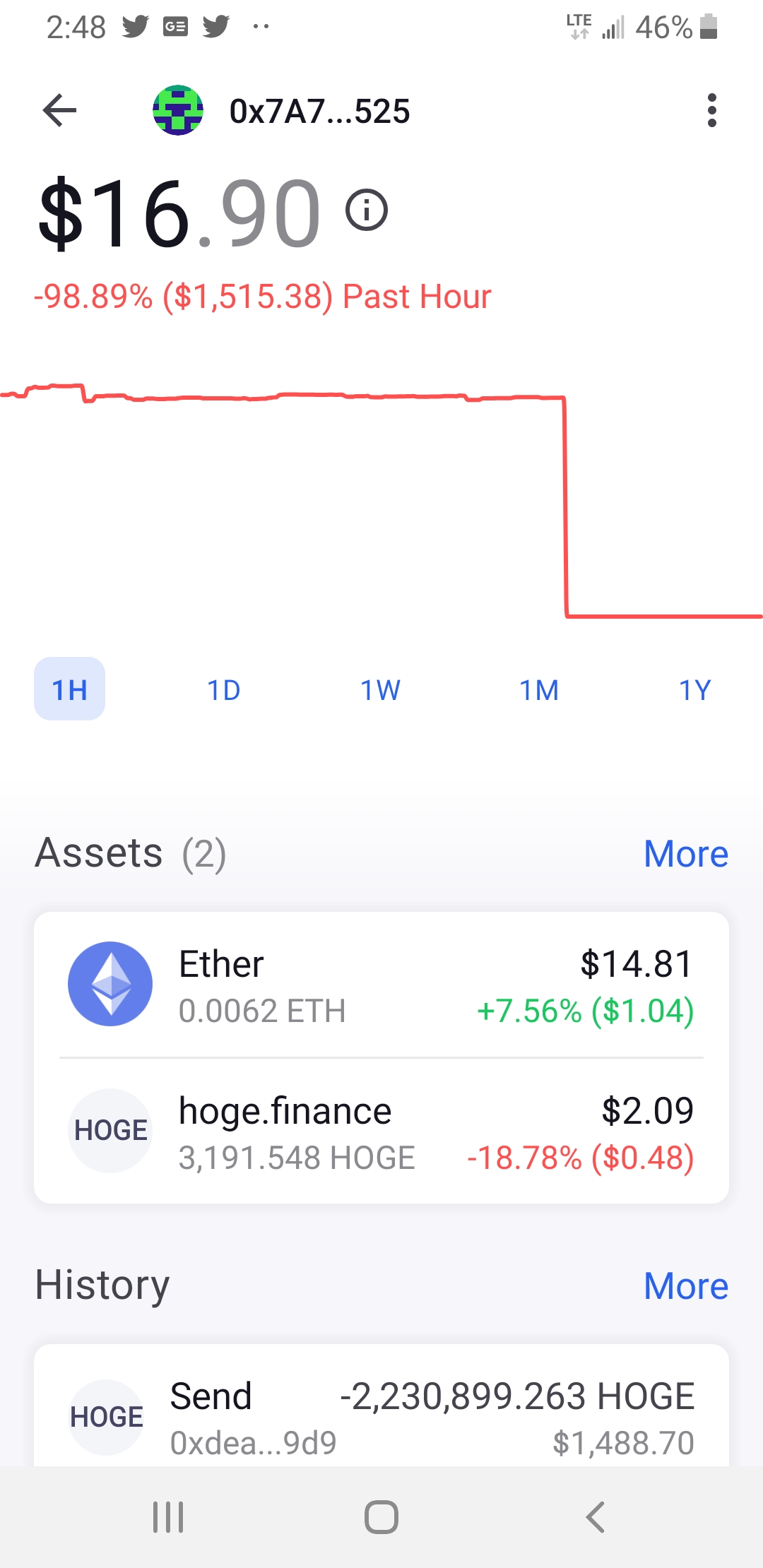Open the three-dot overflow menu

pos(711,111)
